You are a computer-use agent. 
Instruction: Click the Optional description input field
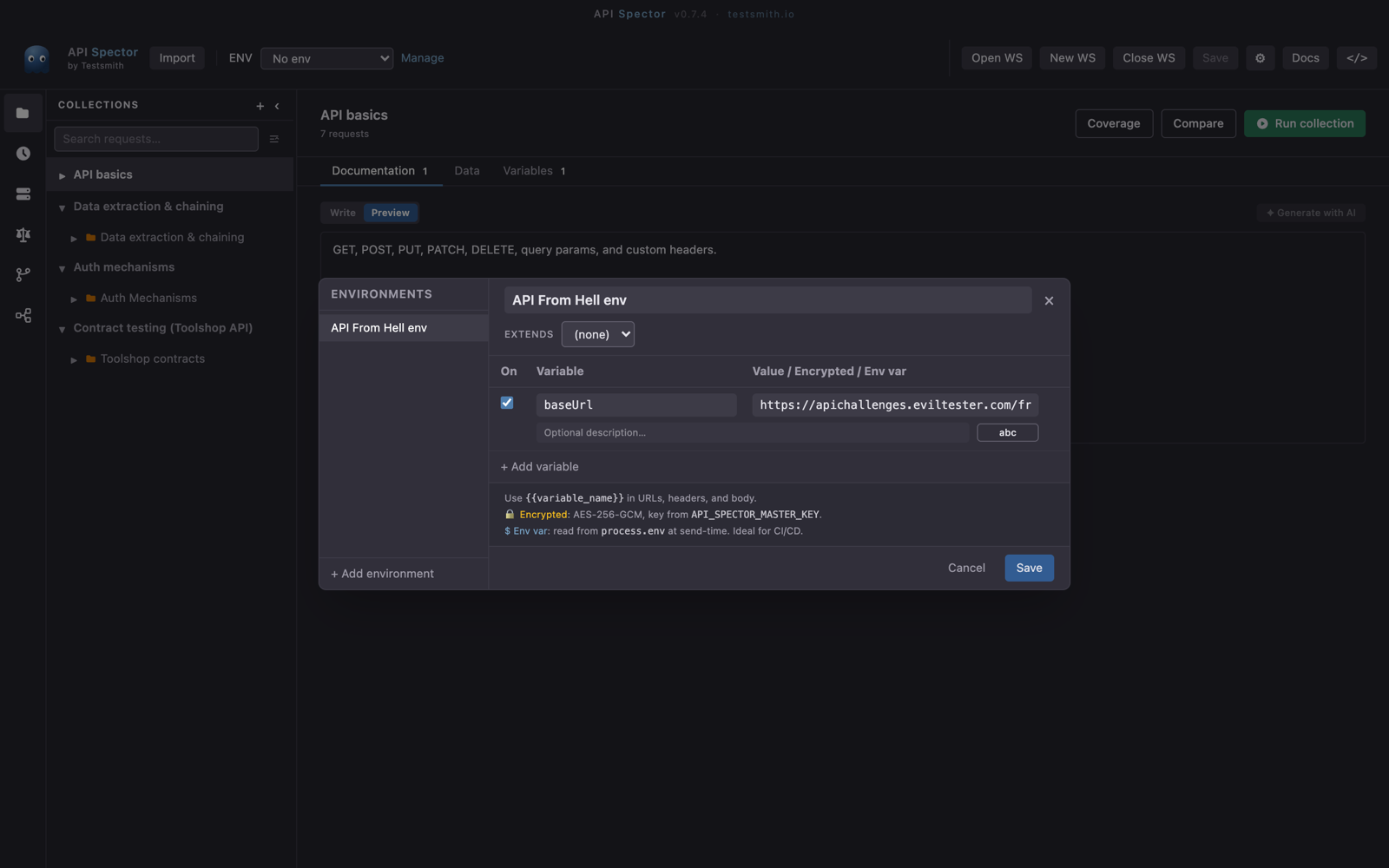point(752,432)
